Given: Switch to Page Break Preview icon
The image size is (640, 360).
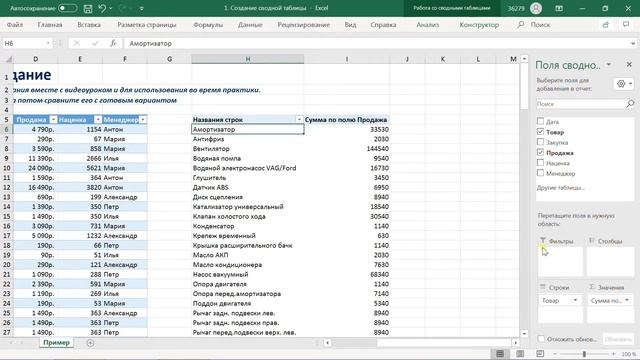Looking at the screenshot, I should (540, 354).
